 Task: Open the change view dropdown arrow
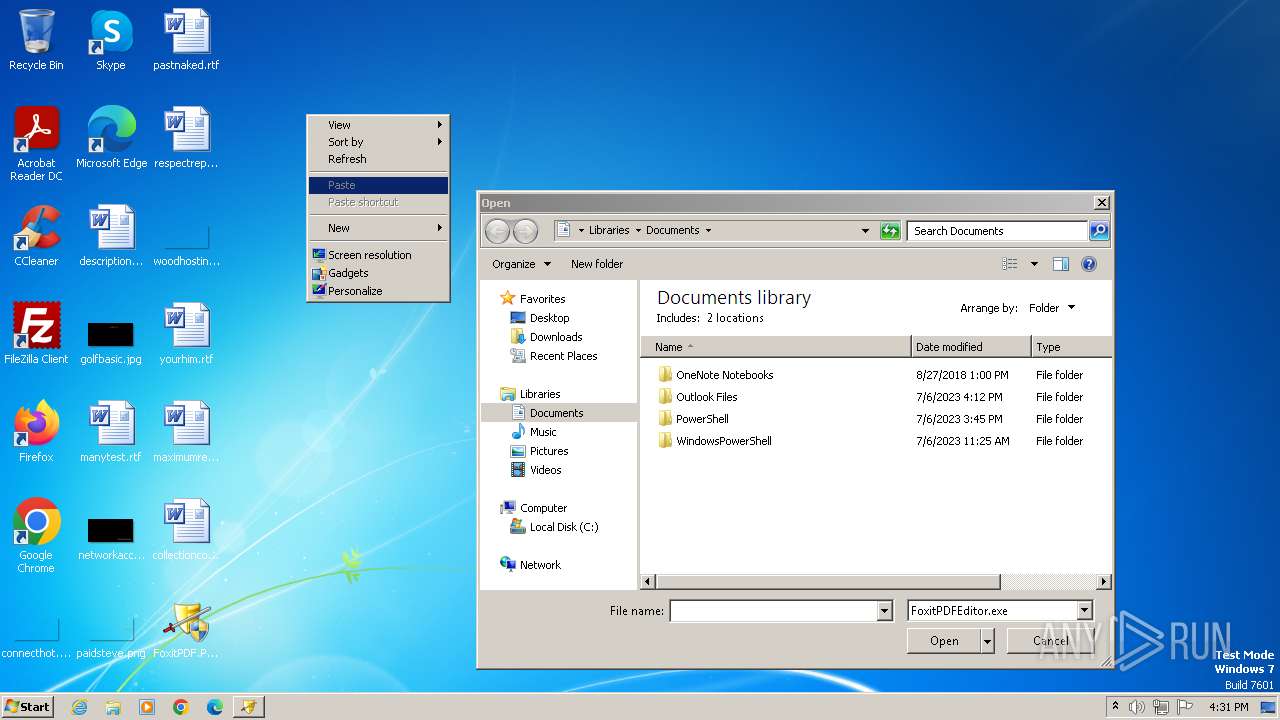pyautogui.click(x=1034, y=264)
